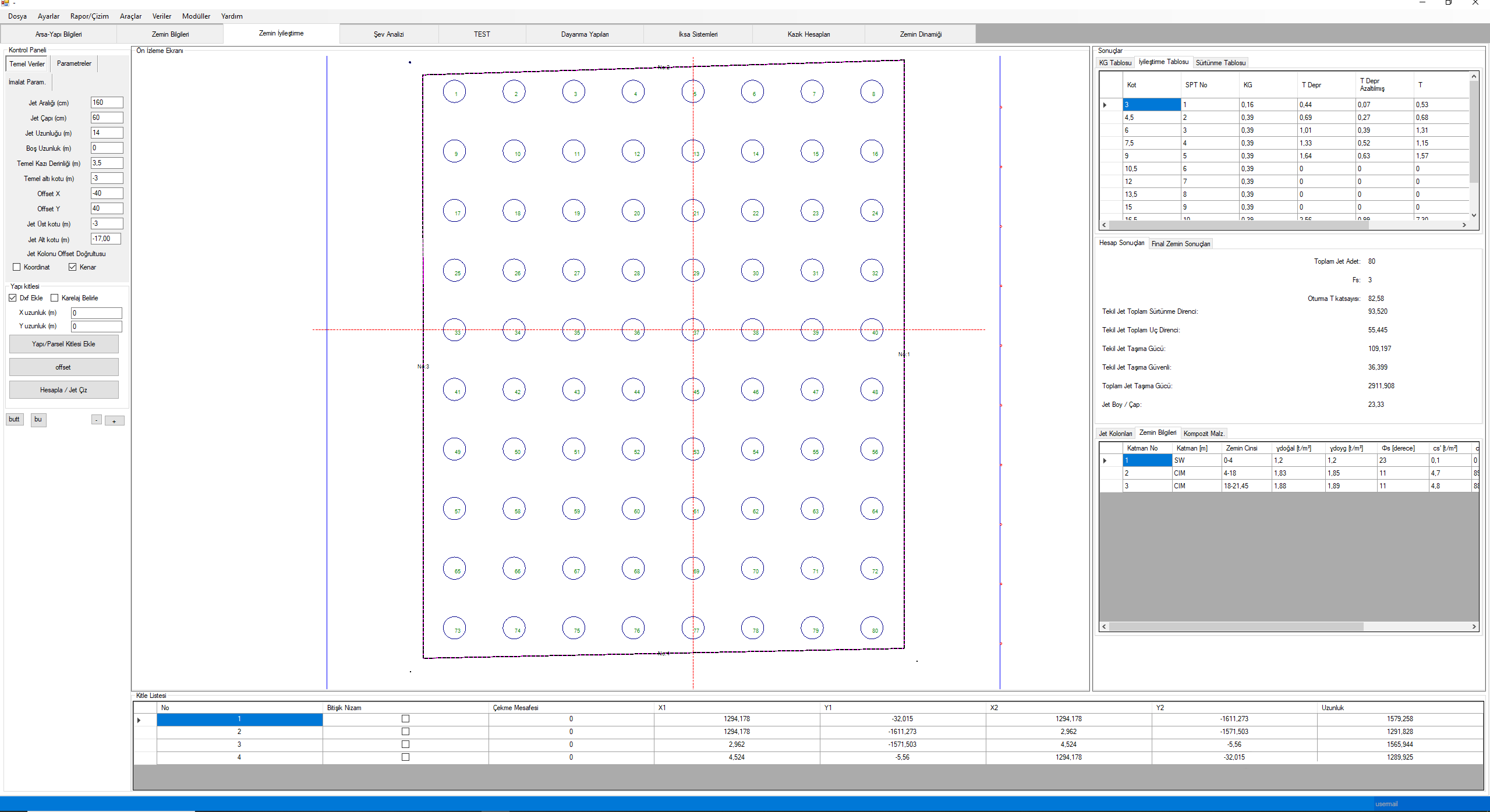Click the small plus zoom button
Image resolution: width=1490 pixels, height=812 pixels.
[114, 421]
